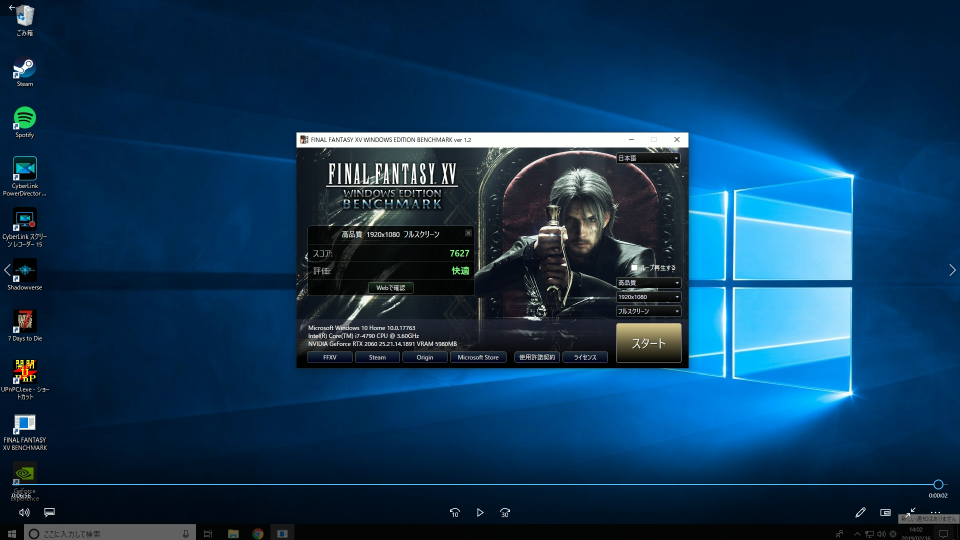
Task: Click the Microsoft Store button
Action: pyautogui.click(x=478, y=358)
